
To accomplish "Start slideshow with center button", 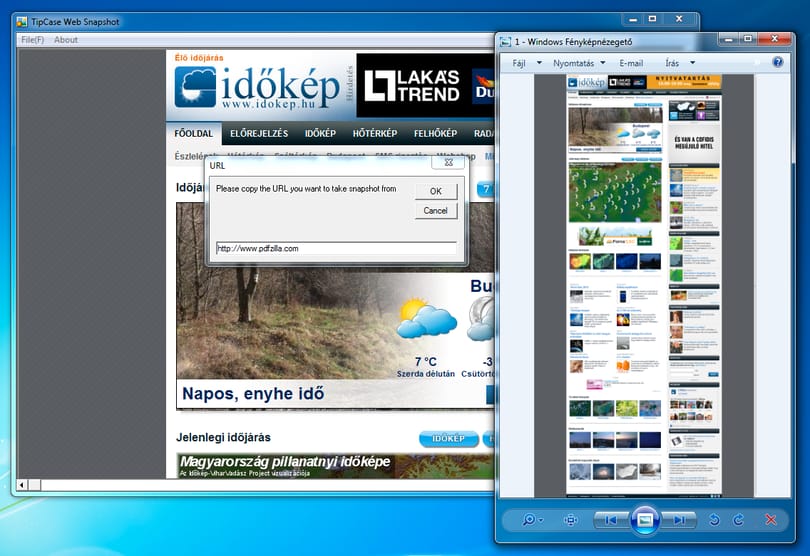I will tap(645, 520).
